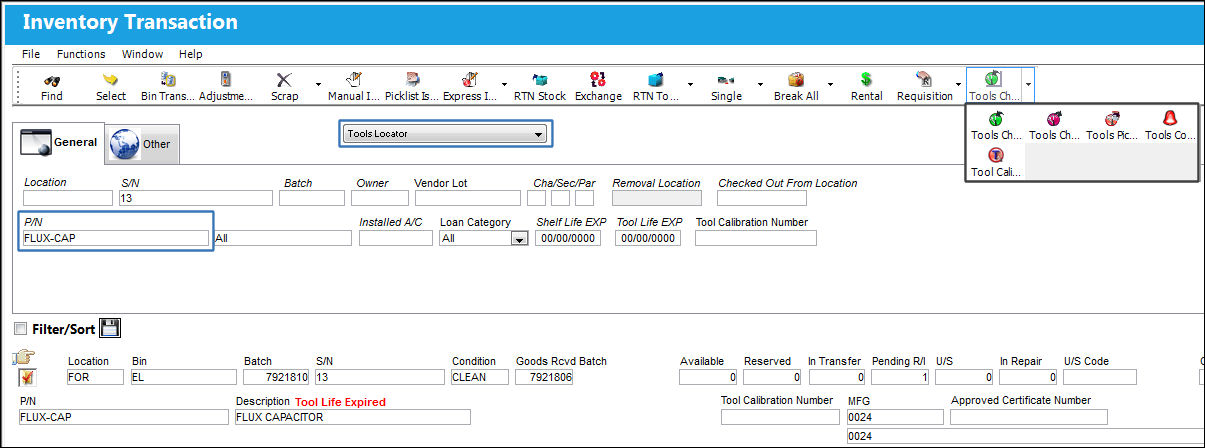This screenshot has width=1205, height=448.
Task: Select the Tools Pic... popup icon
Action: pos(1112,120)
